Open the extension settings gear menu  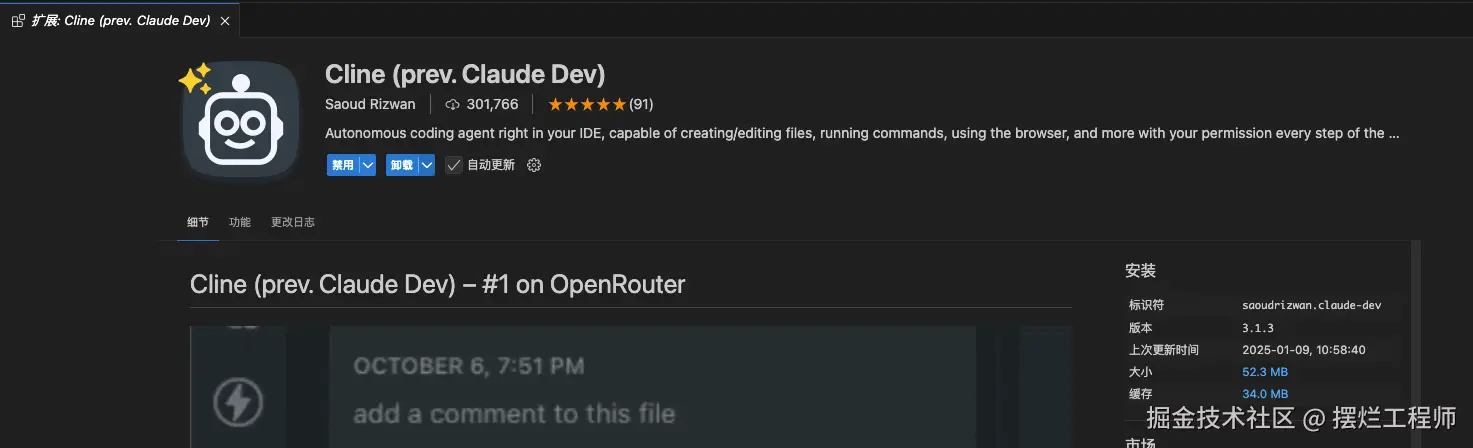pyautogui.click(x=534, y=165)
